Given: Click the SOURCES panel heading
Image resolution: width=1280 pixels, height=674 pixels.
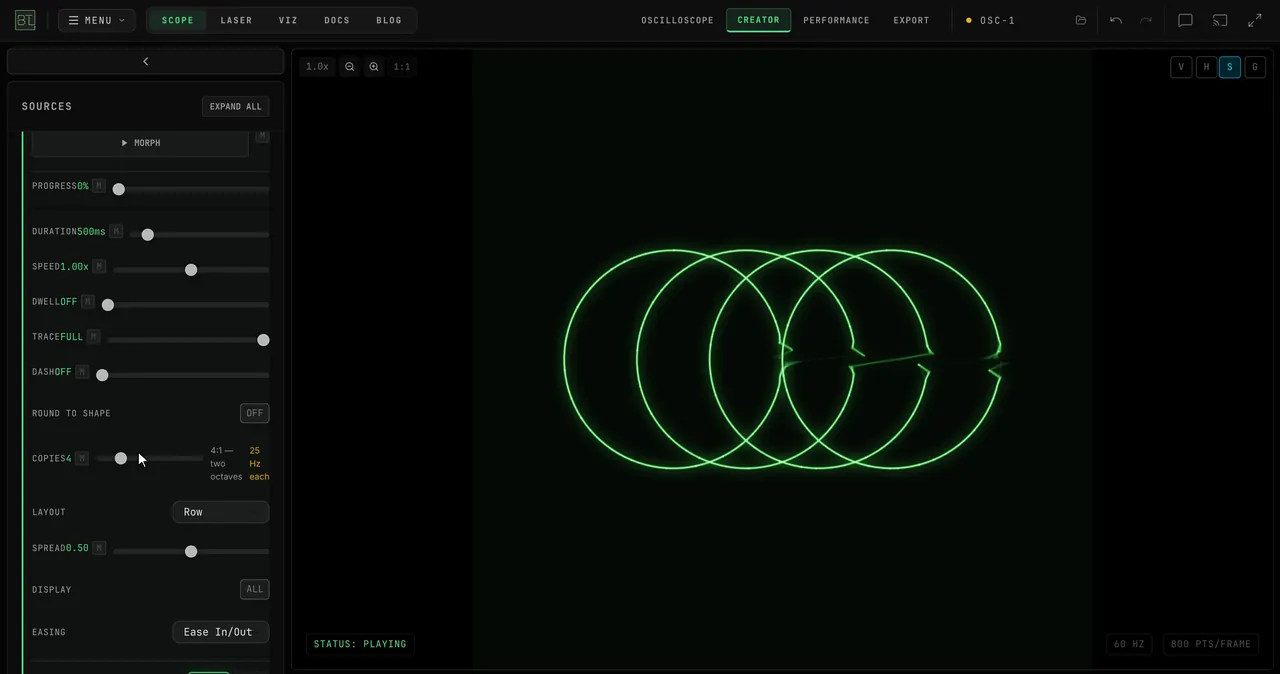Looking at the screenshot, I should tap(47, 106).
